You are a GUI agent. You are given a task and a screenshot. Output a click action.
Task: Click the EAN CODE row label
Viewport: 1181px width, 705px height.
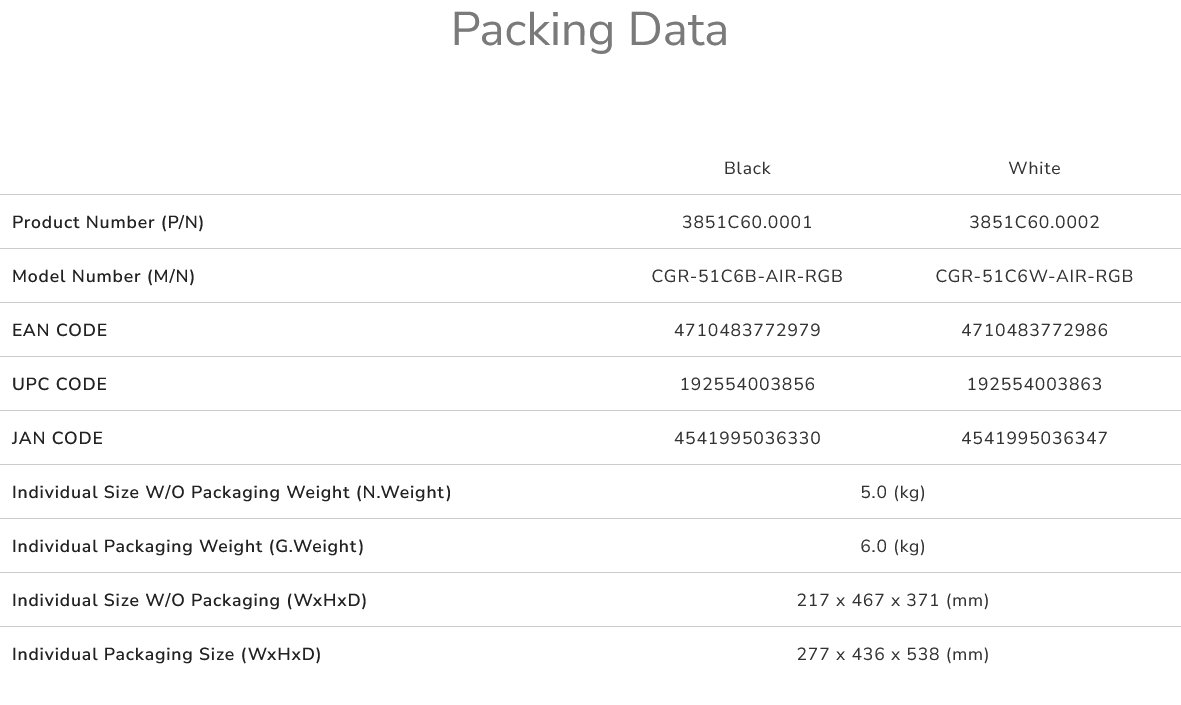60,331
